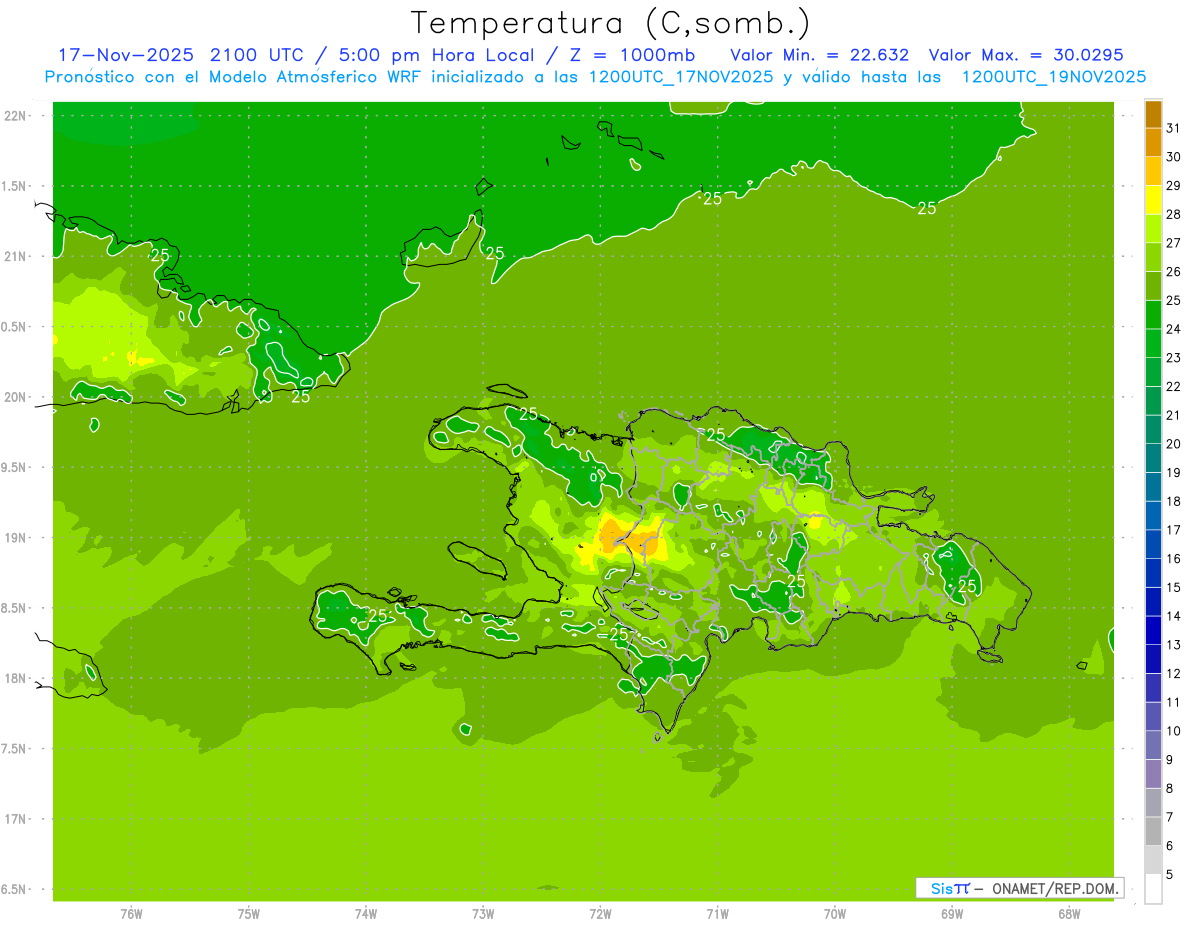Click the 72W longitude axis label
Viewport: 1200px width, 927px height.
600,913
